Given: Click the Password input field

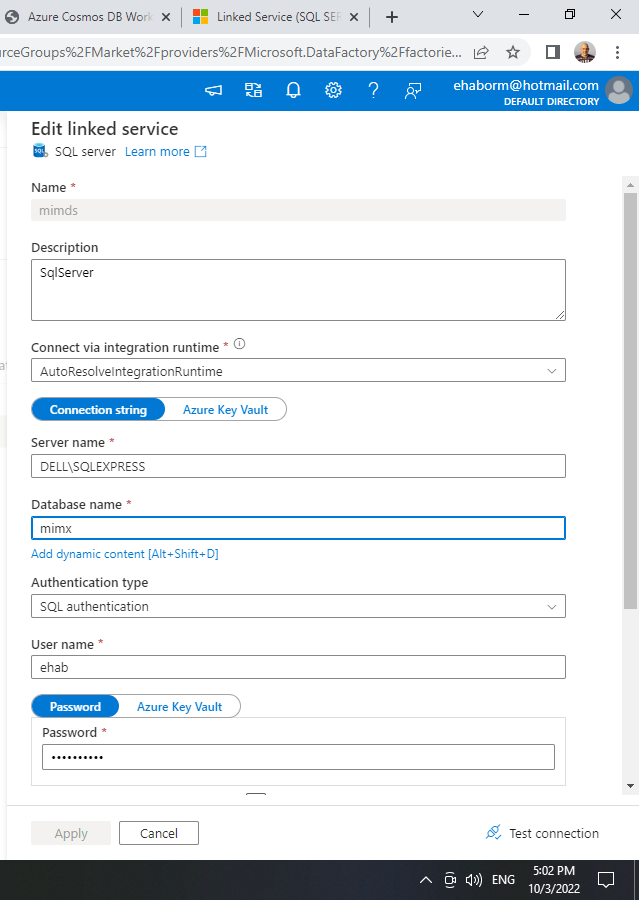Looking at the screenshot, I should (x=298, y=757).
